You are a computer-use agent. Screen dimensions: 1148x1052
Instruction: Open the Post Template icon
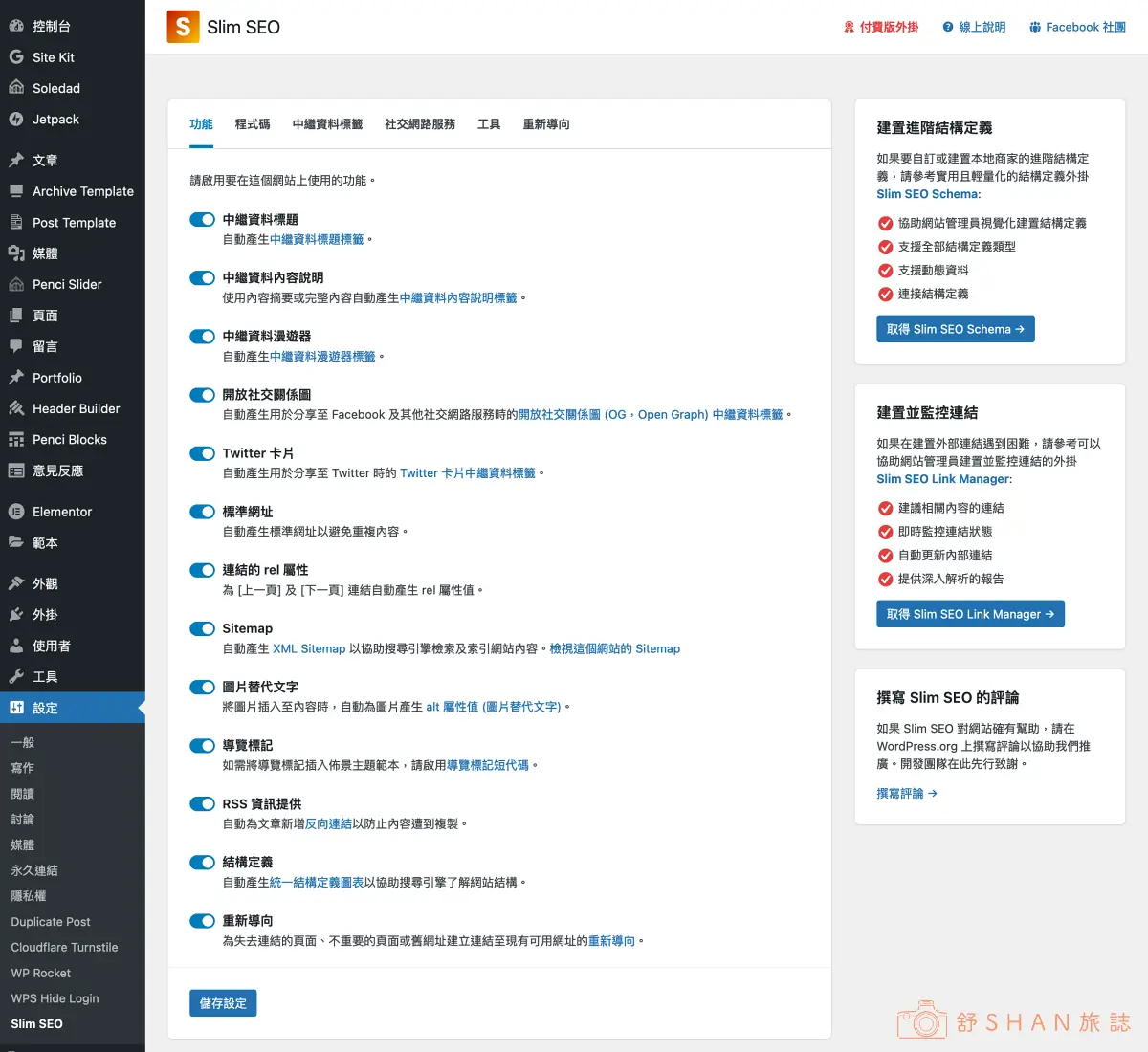pyautogui.click(x=16, y=222)
